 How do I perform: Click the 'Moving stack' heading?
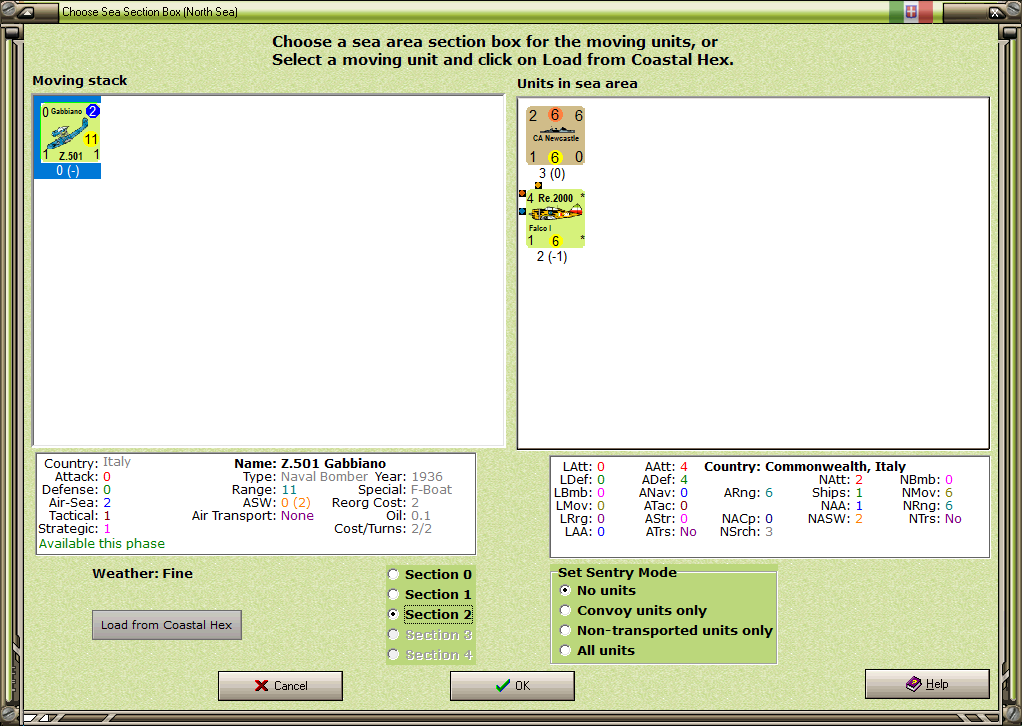tap(80, 81)
